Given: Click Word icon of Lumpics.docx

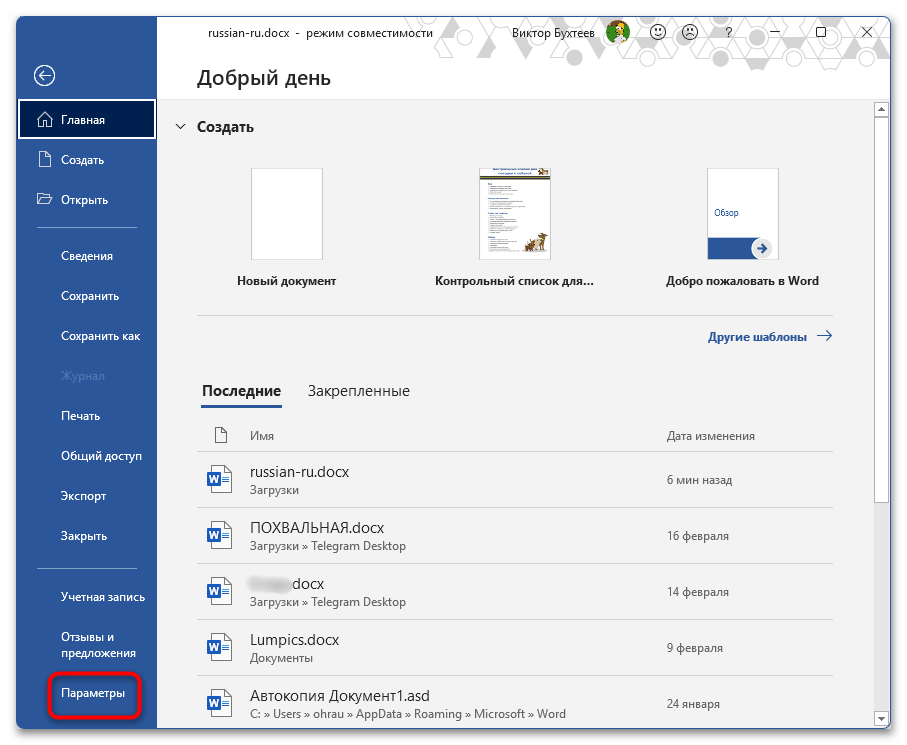Looking at the screenshot, I should coord(220,648).
